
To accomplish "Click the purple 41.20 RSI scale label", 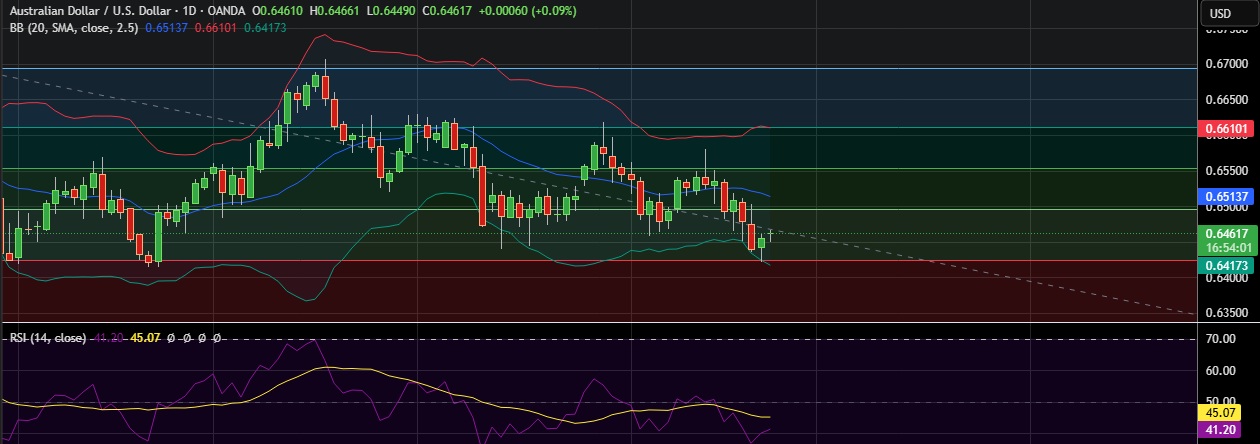I will [1221, 430].
